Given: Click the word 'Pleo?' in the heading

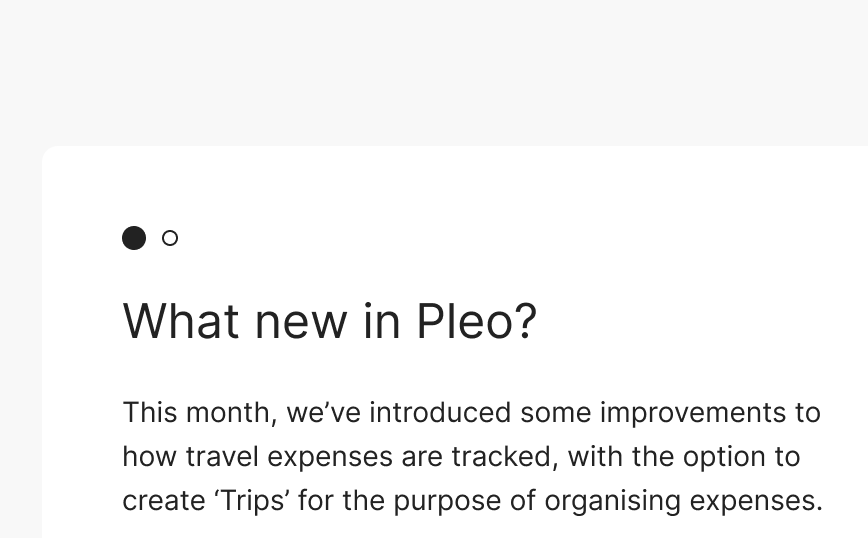Looking at the screenshot, I should [476, 322].
